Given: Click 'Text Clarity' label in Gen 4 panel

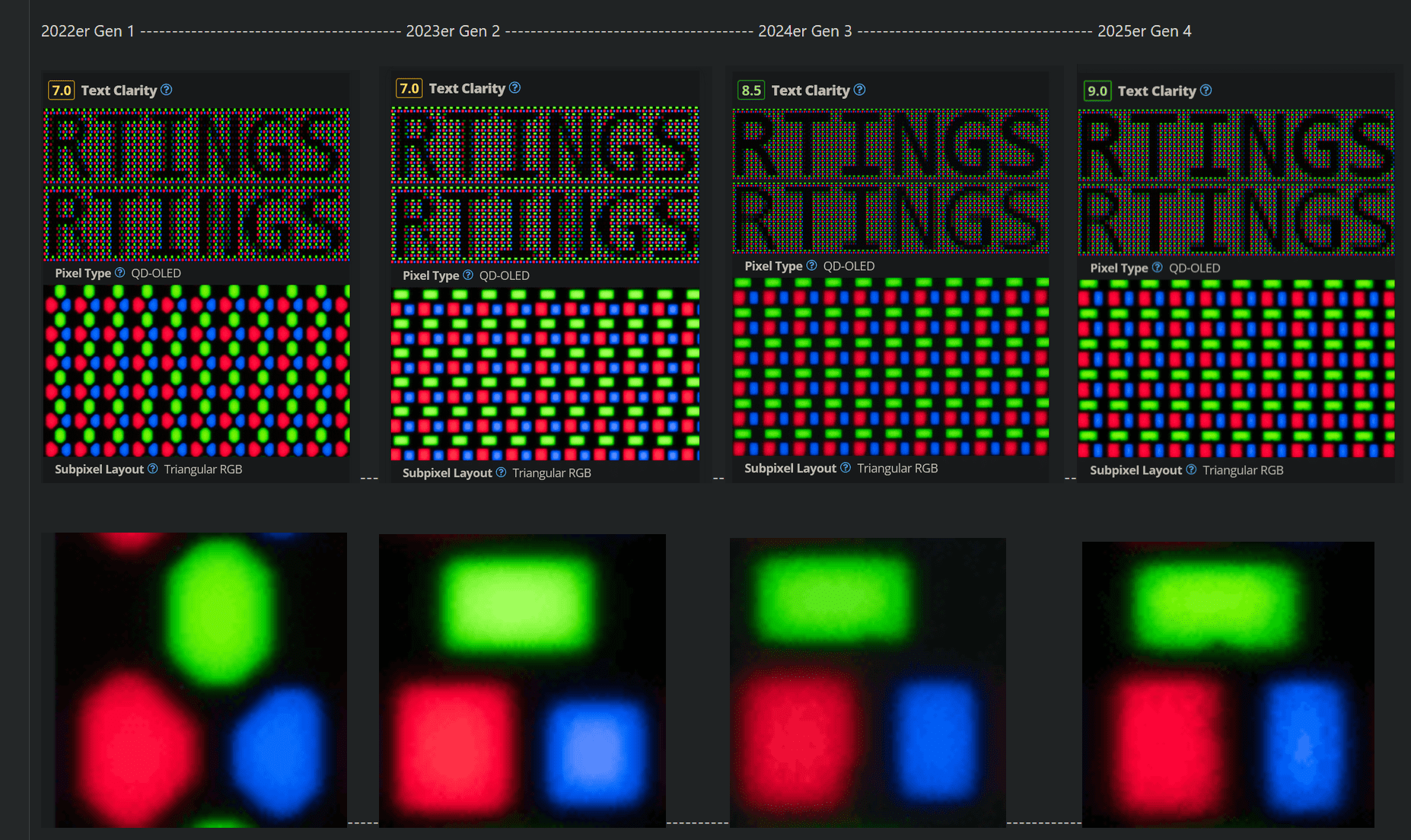Looking at the screenshot, I should (x=1157, y=91).
